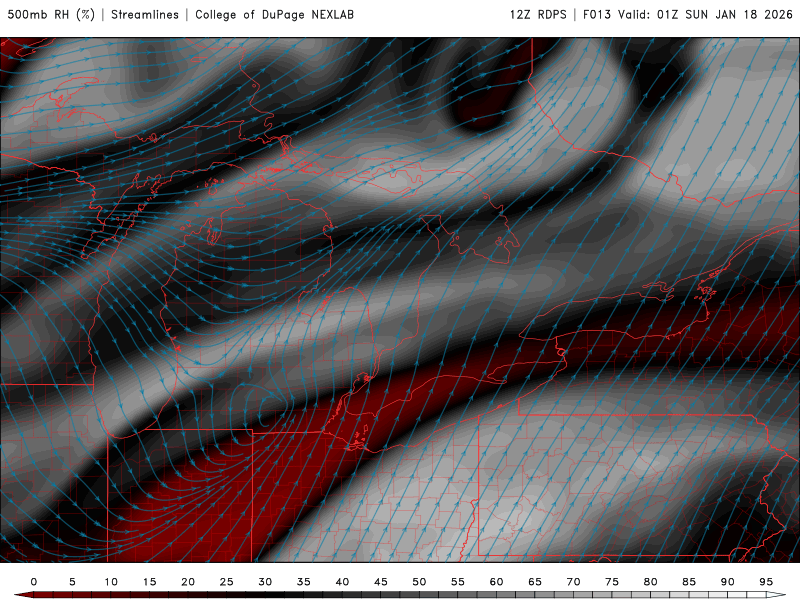Click the '500mb RH (%)' title text

51,14
